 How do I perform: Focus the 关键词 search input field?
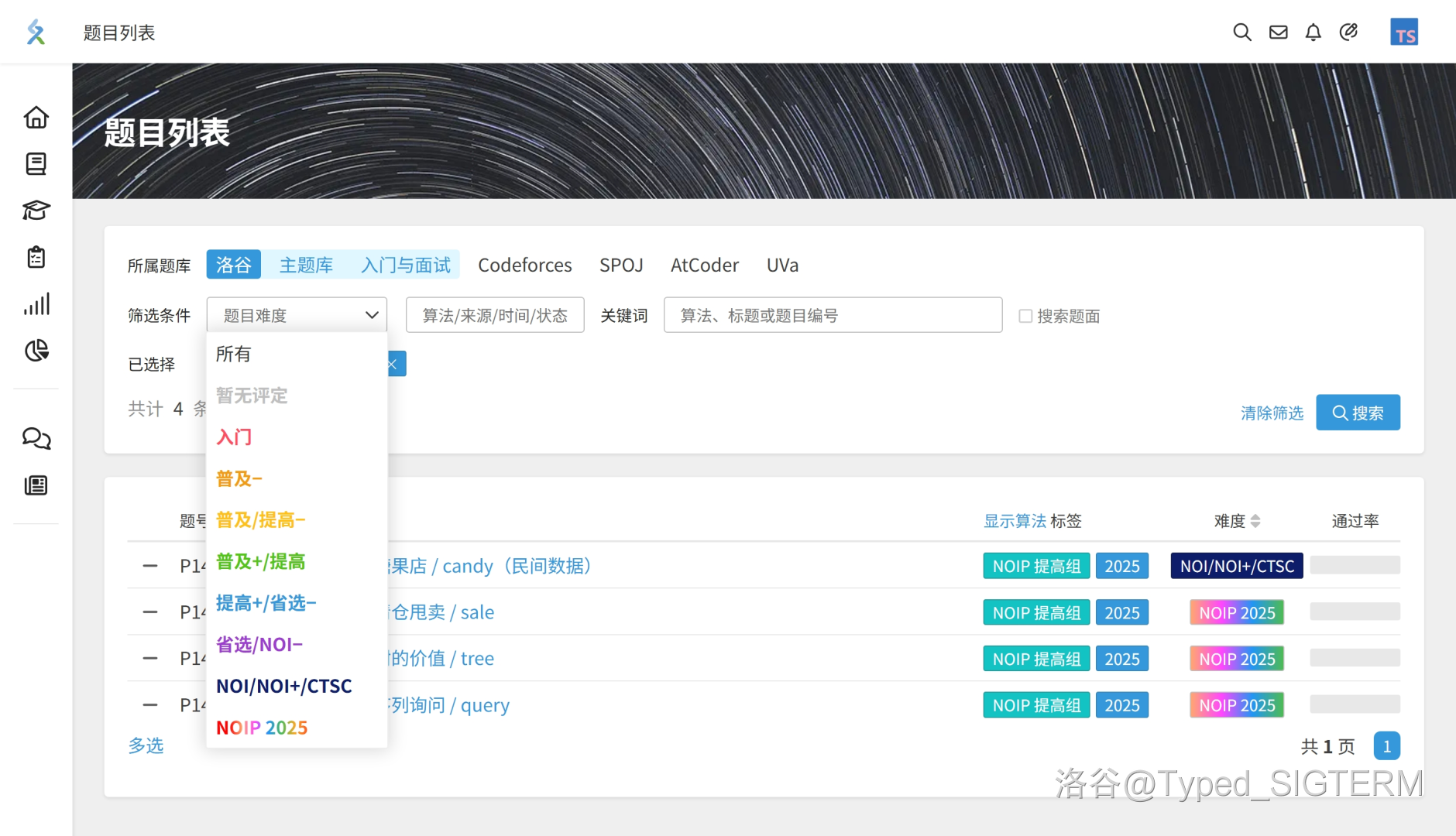pyautogui.click(x=833, y=315)
